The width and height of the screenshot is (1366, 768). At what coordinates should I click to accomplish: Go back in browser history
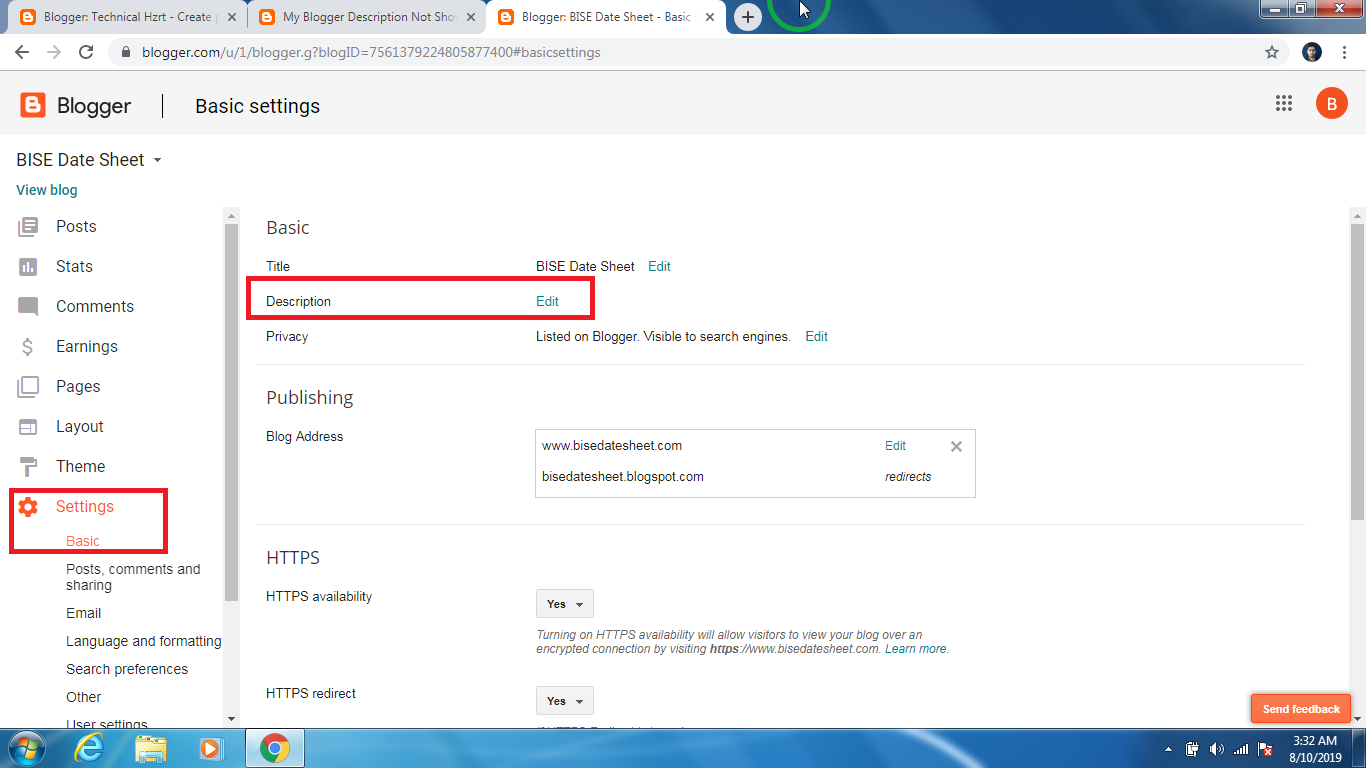(22, 52)
